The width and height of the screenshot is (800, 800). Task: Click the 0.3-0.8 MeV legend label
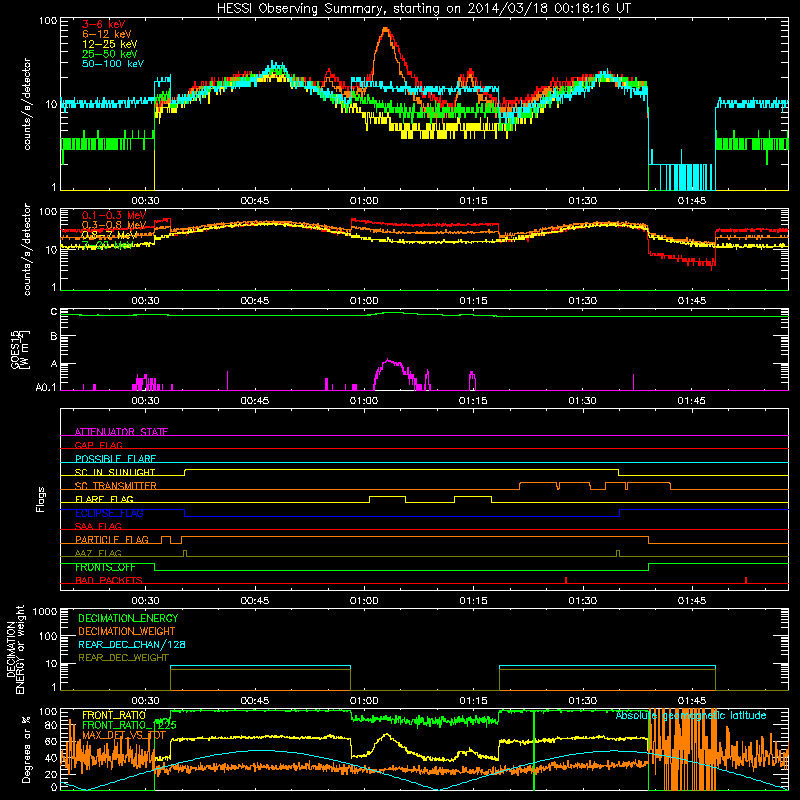(114, 225)
